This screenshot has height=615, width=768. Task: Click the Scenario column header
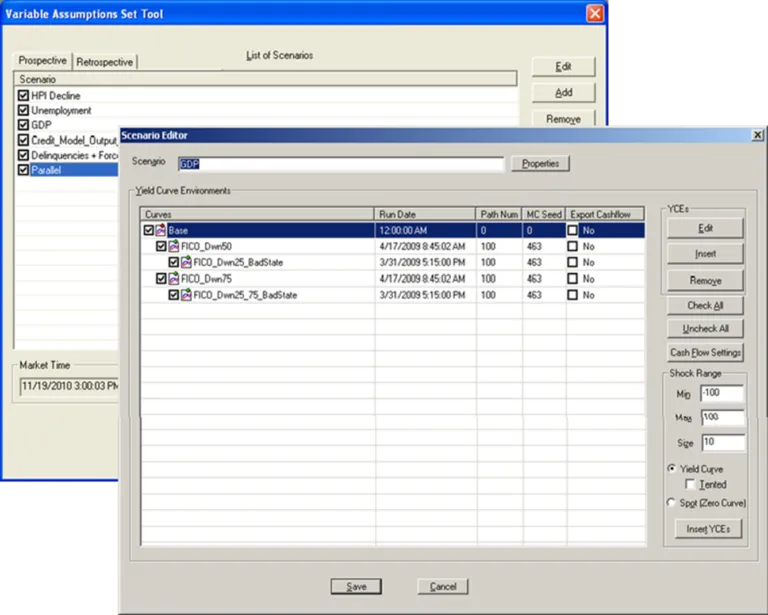pyautogui.click(x=265, y=79)
